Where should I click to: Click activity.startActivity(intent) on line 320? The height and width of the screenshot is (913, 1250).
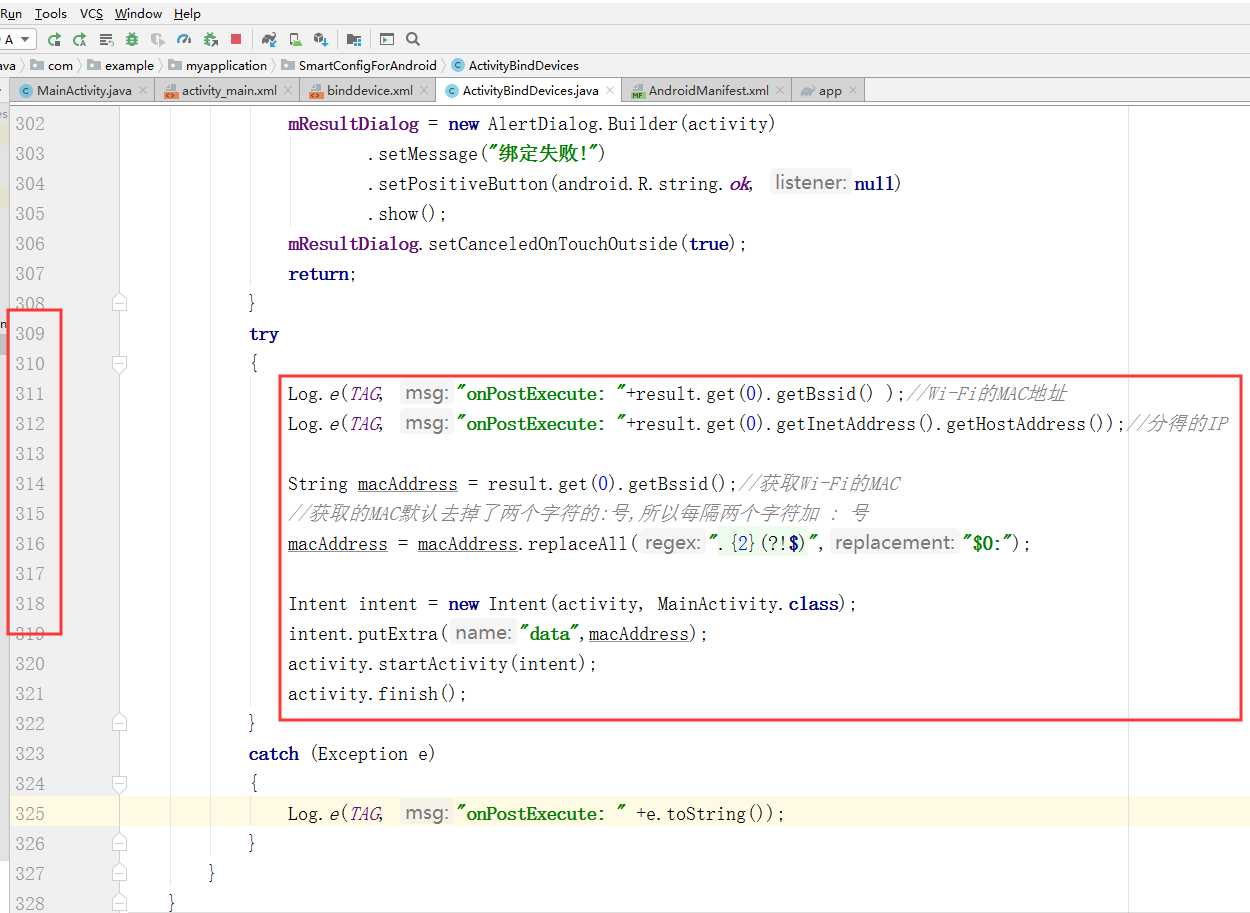pos(438,664)
